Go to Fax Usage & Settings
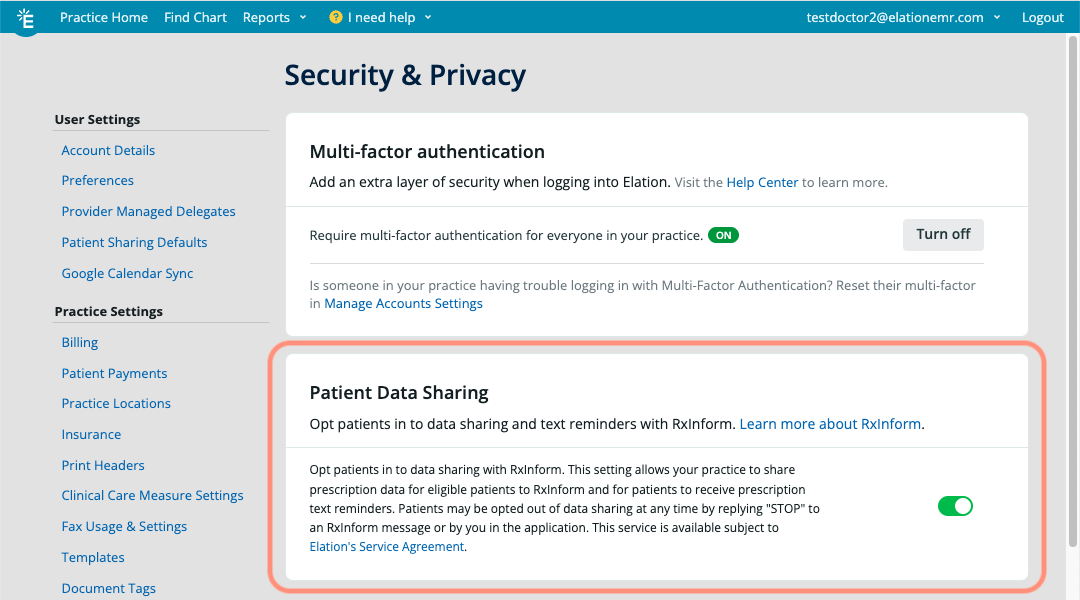This screenshot has height=600, width=1080. point(124,526)
